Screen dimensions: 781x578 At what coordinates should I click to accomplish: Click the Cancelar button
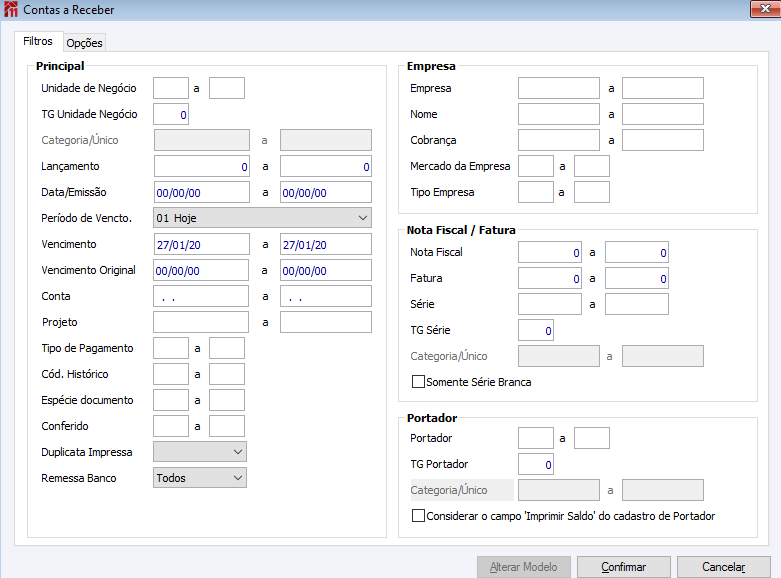point(723,567)
